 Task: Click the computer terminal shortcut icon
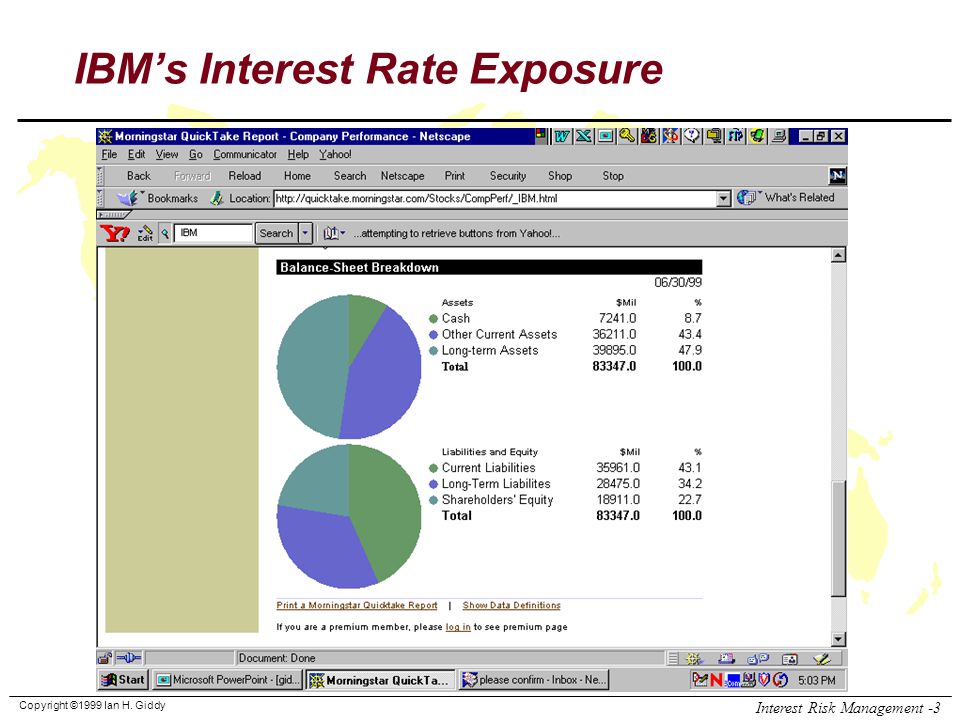(x=779, y=136)
